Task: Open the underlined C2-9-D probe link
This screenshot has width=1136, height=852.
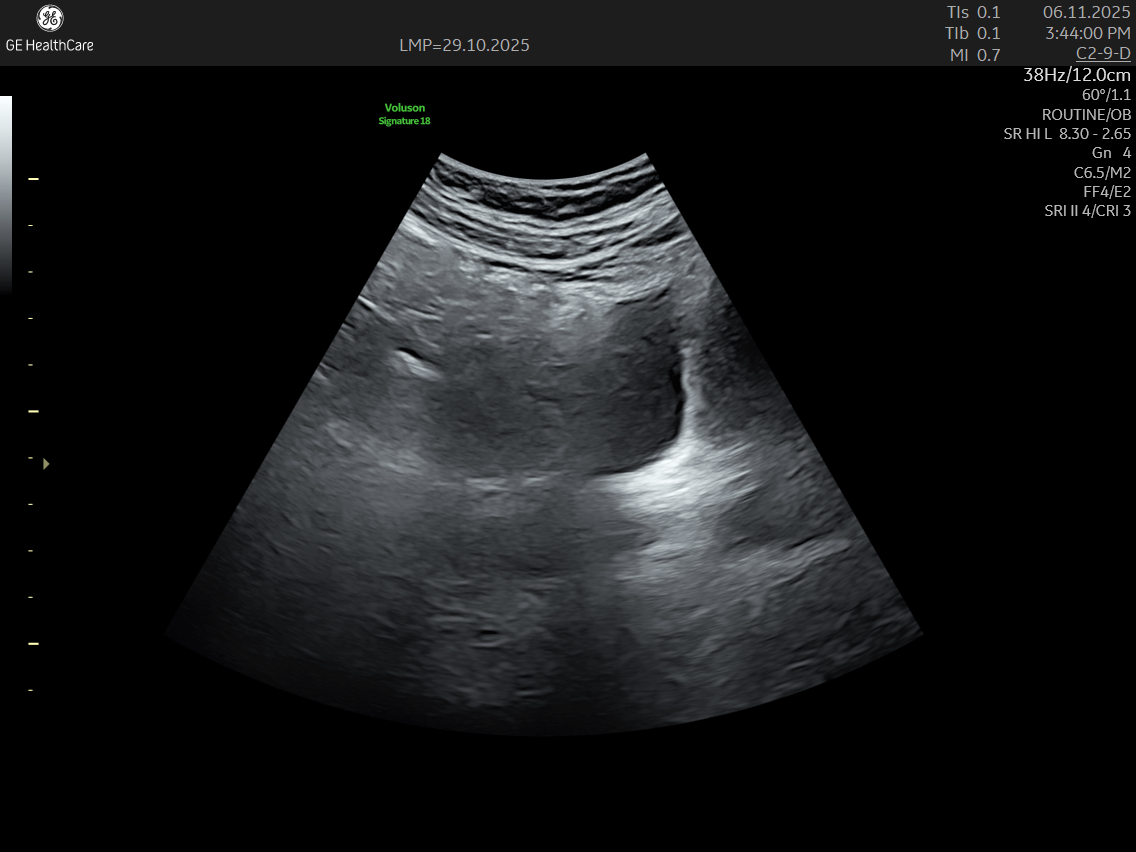Action: pyautogui.click(x=1103, y=53)
